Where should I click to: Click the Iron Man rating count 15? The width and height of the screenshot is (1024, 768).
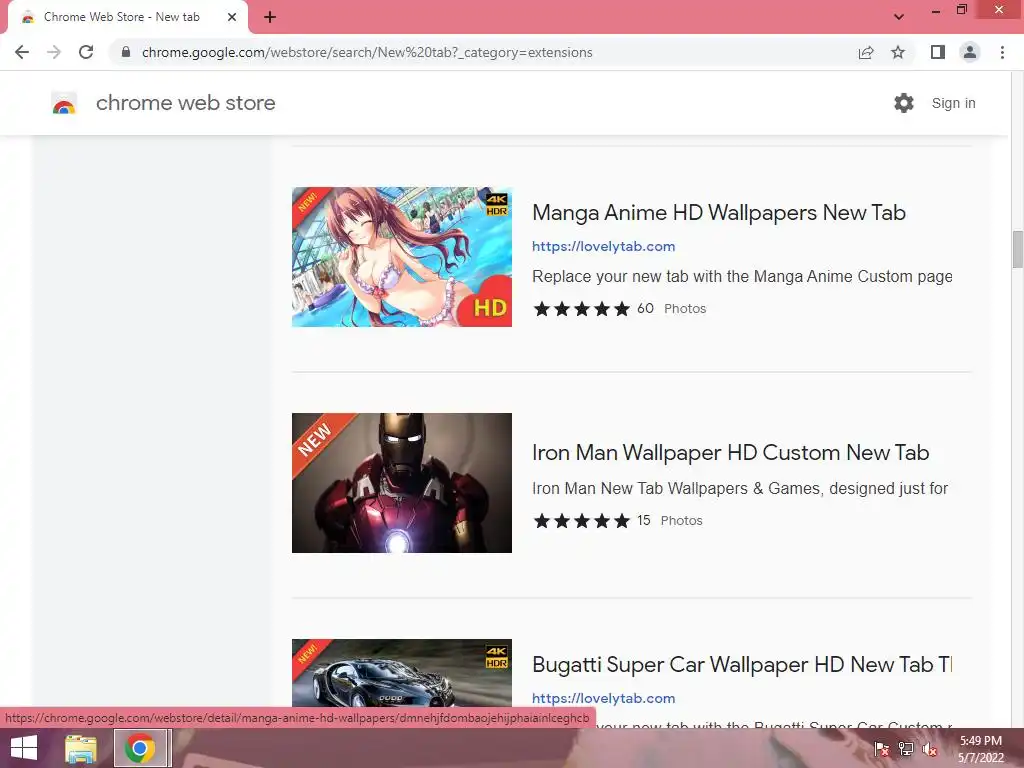pos(643,520)
